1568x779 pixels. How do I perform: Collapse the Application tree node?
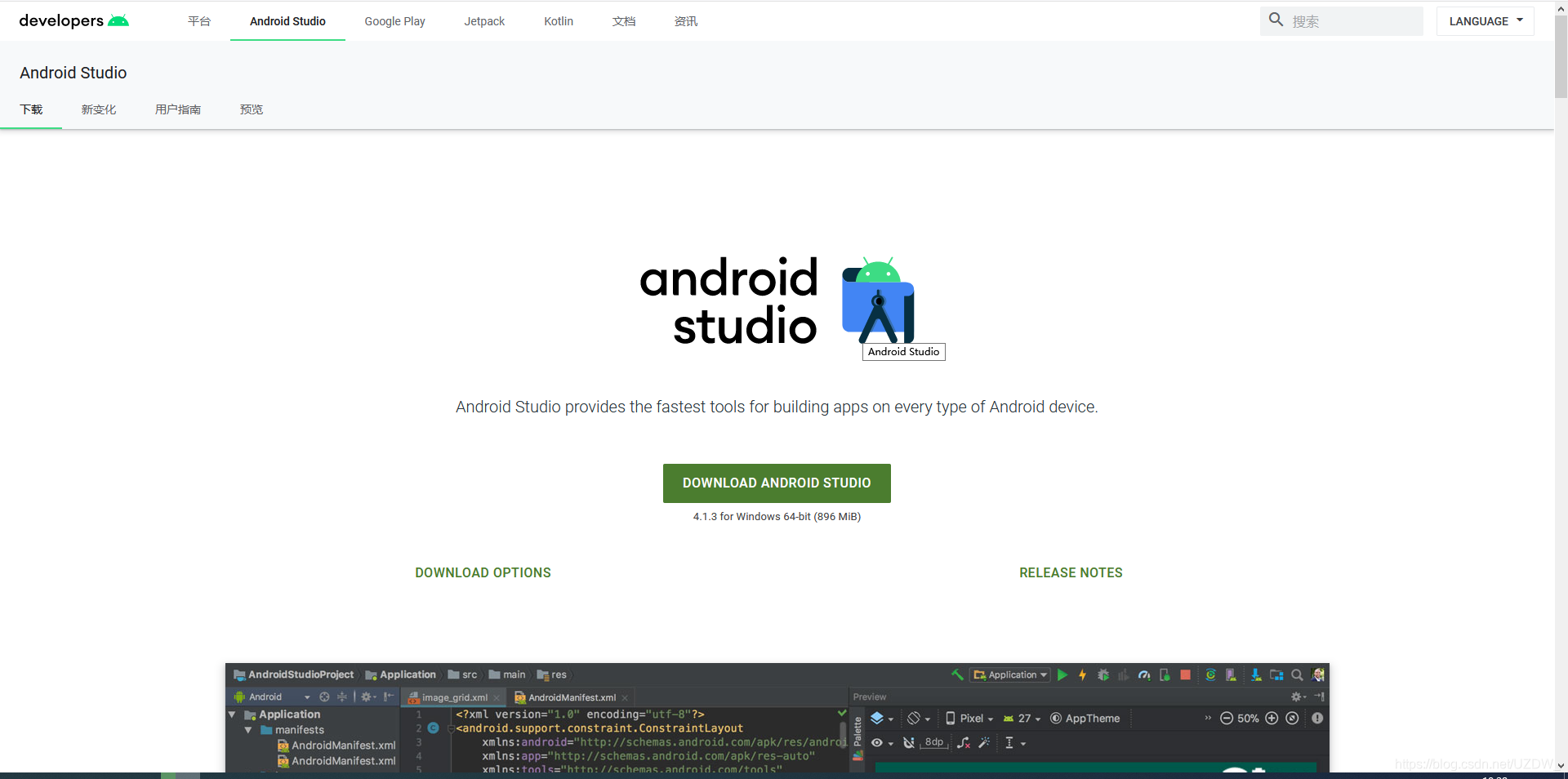tap(232, 714)
